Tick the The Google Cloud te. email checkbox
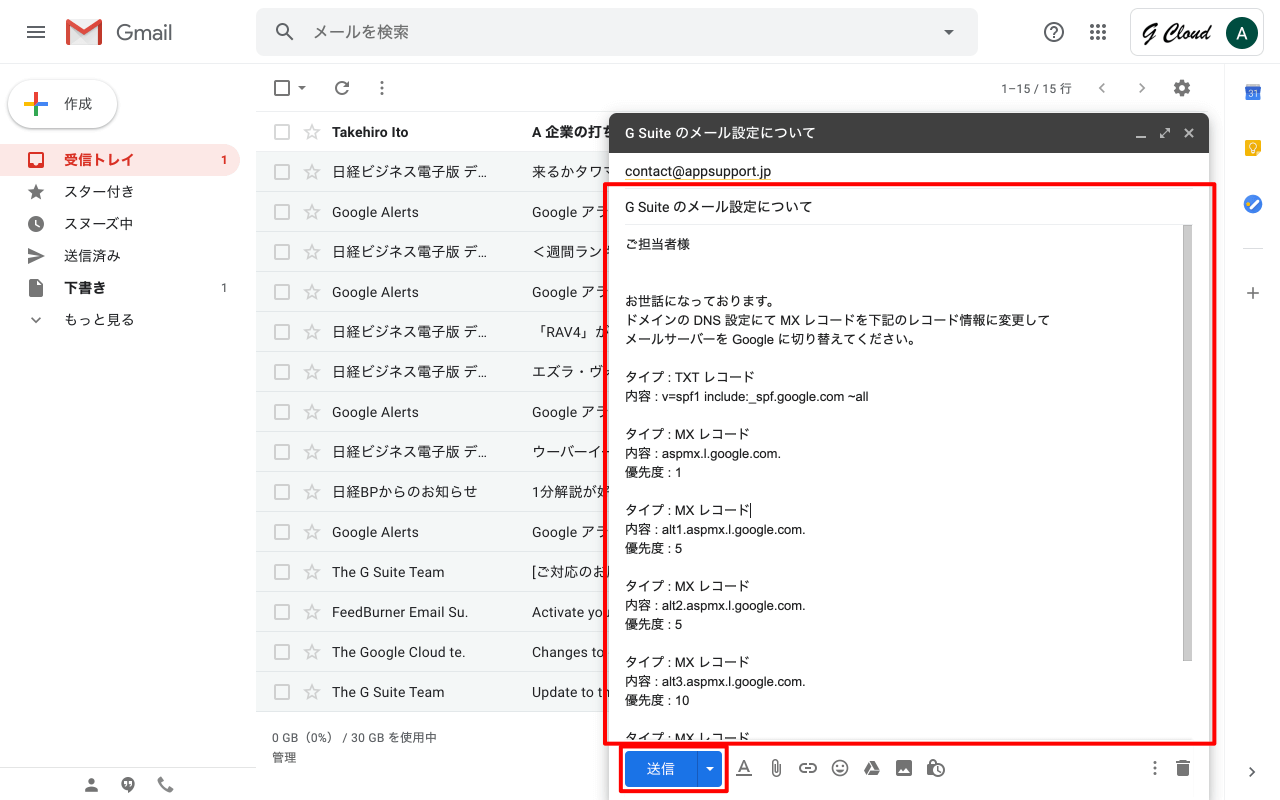1280x800 pixels. coord(282,652)
